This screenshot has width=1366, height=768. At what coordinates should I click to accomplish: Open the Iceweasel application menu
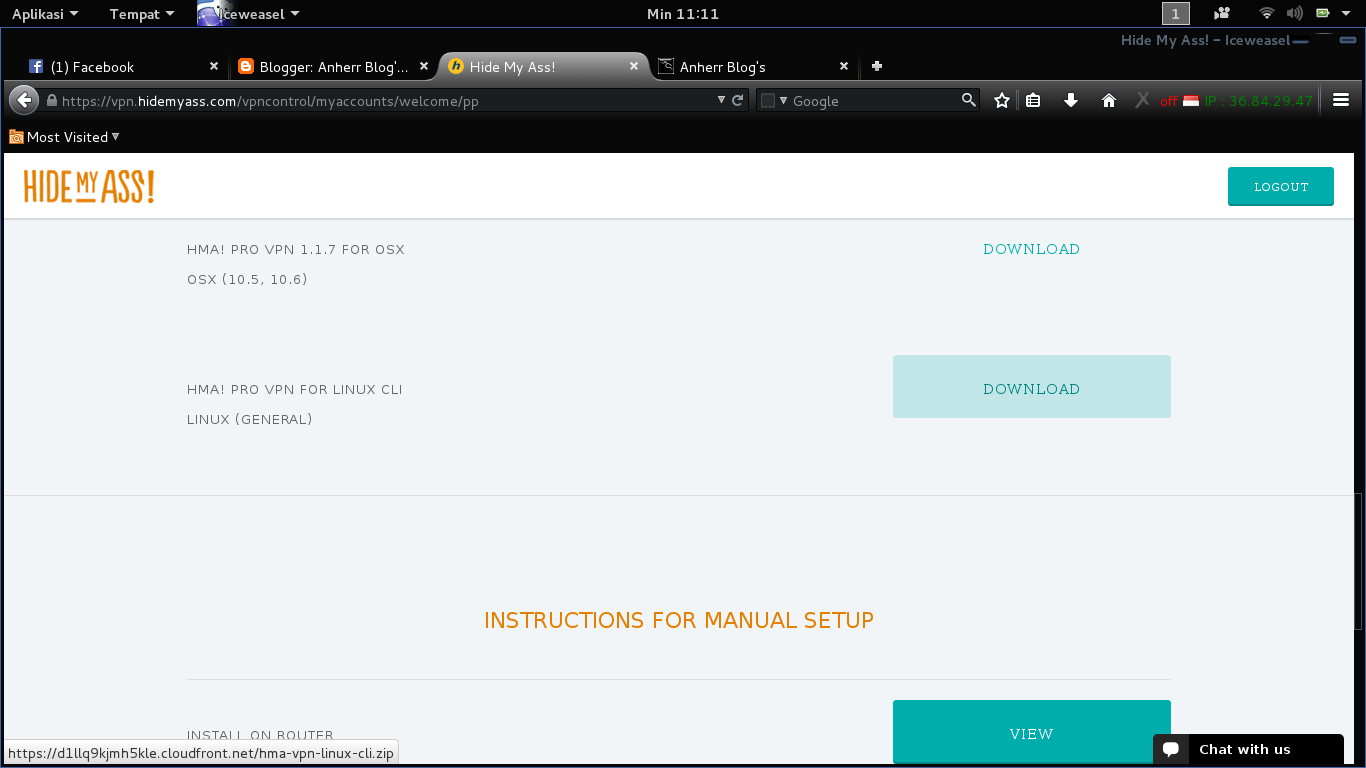[250, 14]
